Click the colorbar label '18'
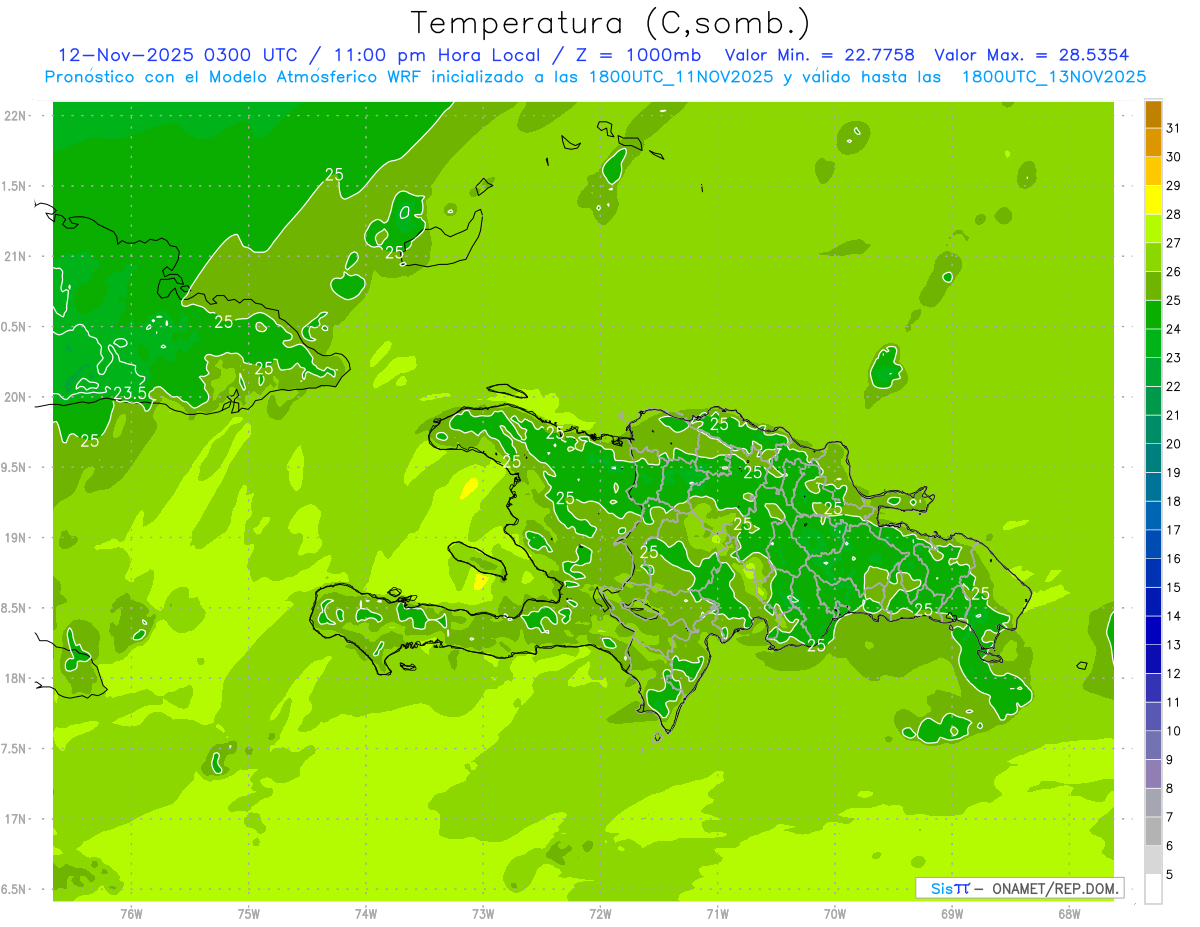 tap(1173, 501)
